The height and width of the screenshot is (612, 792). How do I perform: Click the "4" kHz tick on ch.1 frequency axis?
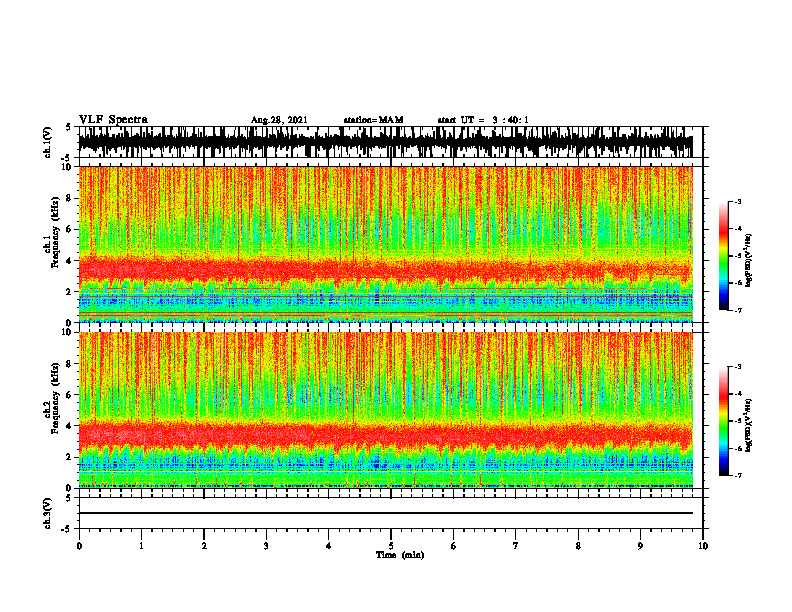pos(70,261)
